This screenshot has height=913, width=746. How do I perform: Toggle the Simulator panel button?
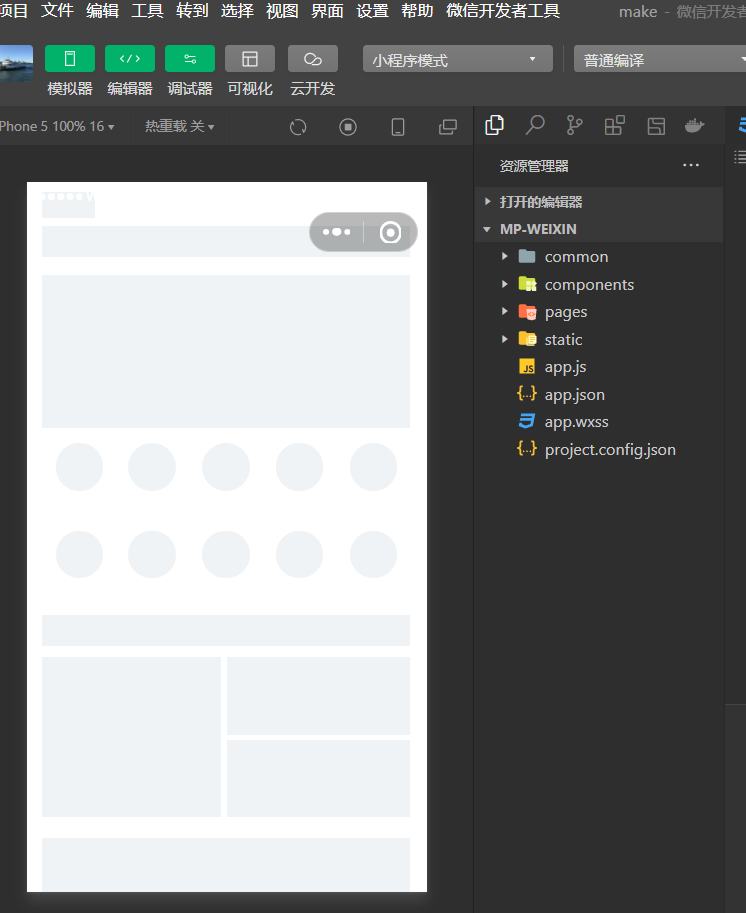[70, 59]
